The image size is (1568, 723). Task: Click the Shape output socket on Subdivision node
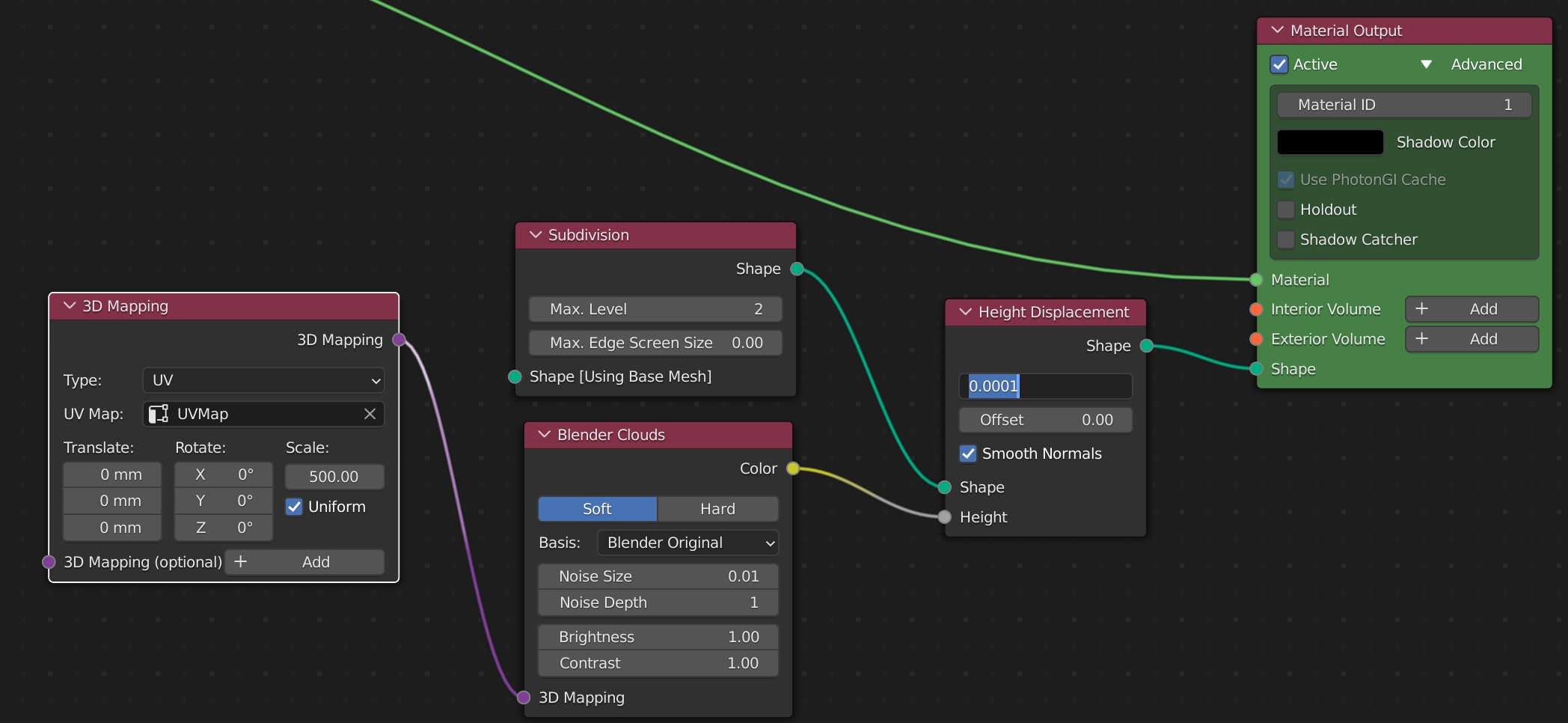tap(797, 269)
